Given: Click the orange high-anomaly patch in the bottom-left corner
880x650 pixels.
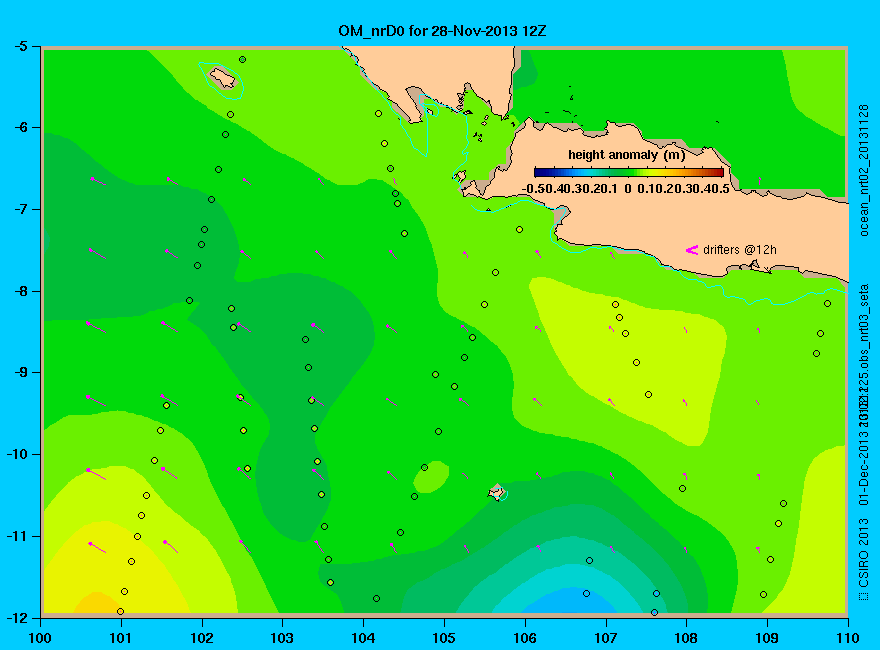Looking at the screenshot, I should [x=95, y=603].
